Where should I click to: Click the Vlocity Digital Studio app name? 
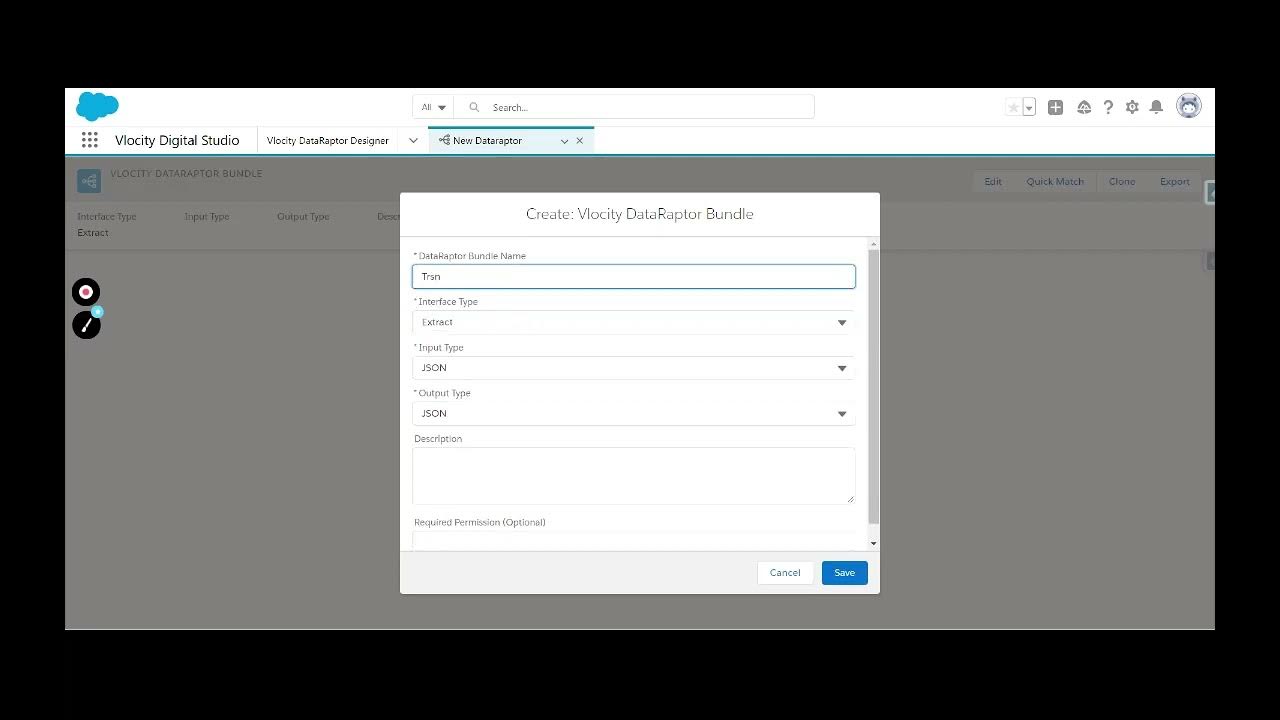coord(177,141)
